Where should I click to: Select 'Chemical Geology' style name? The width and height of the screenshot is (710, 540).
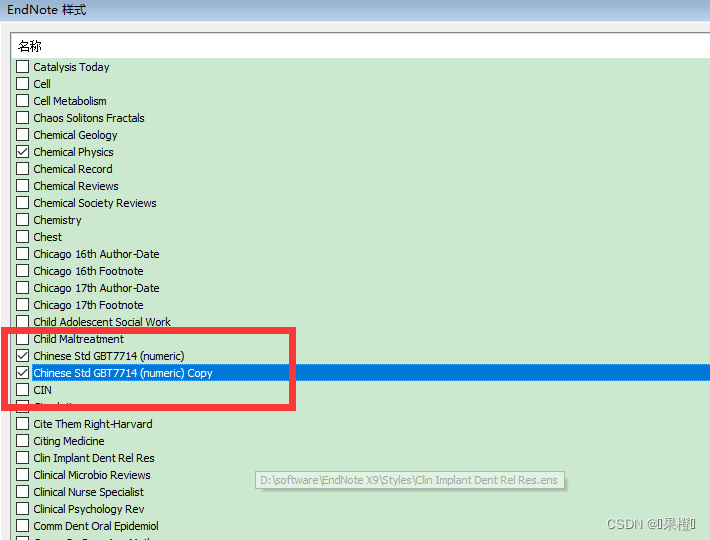(76, 135)
